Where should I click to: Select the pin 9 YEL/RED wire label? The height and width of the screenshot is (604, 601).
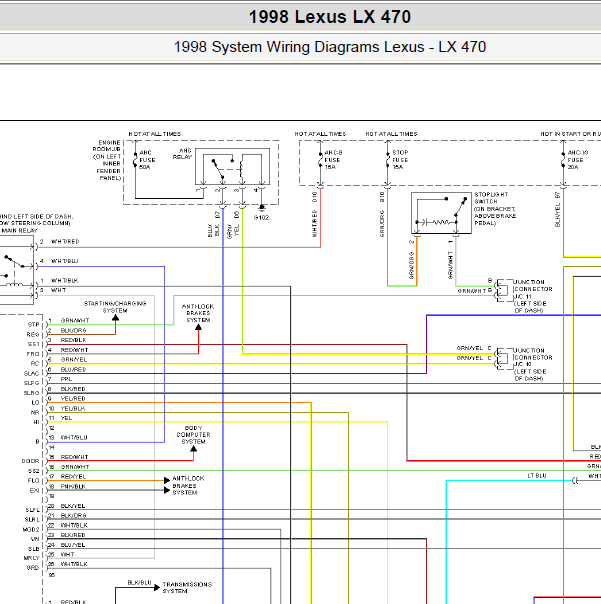coord(73,399)
